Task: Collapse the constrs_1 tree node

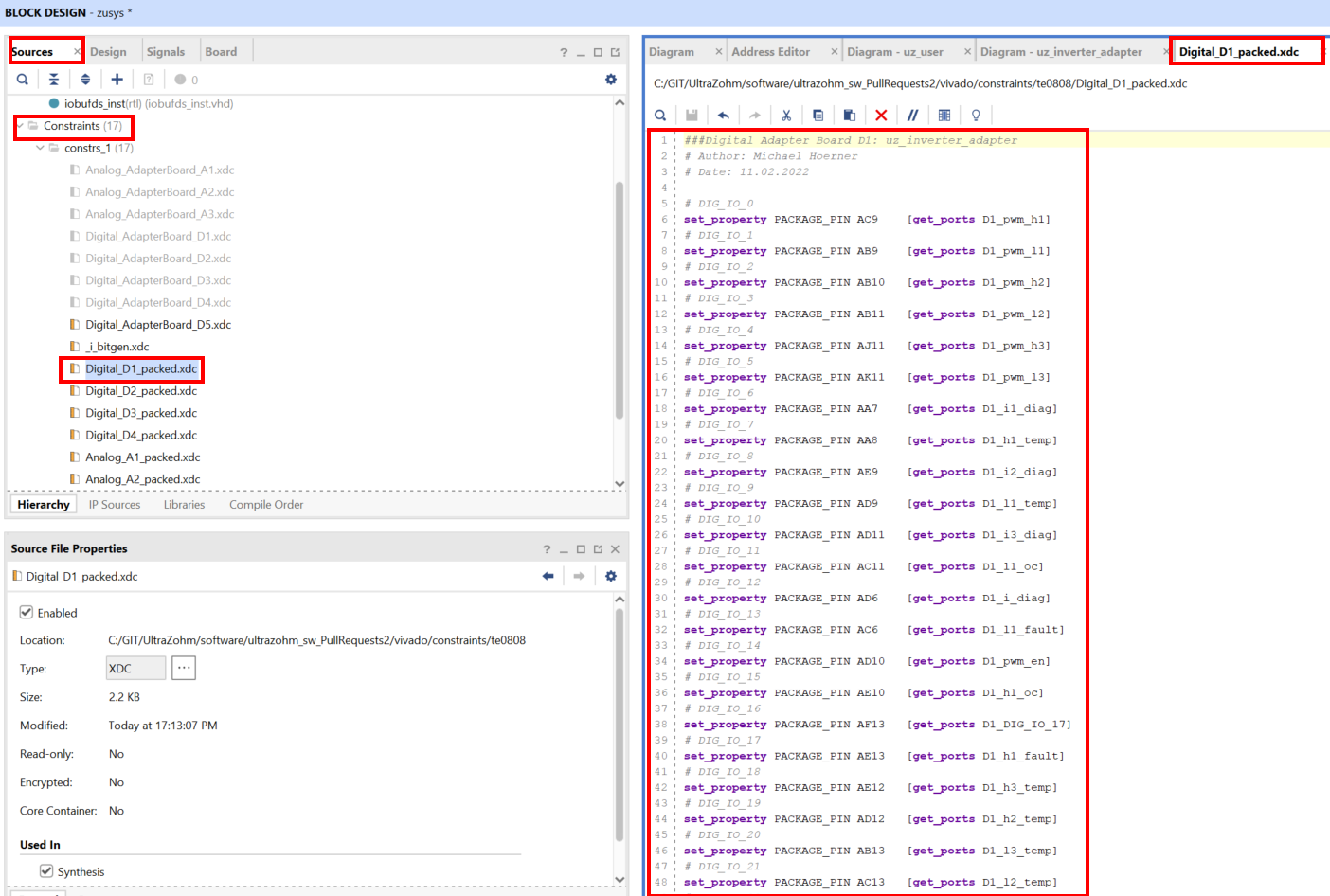Action: 40,148
